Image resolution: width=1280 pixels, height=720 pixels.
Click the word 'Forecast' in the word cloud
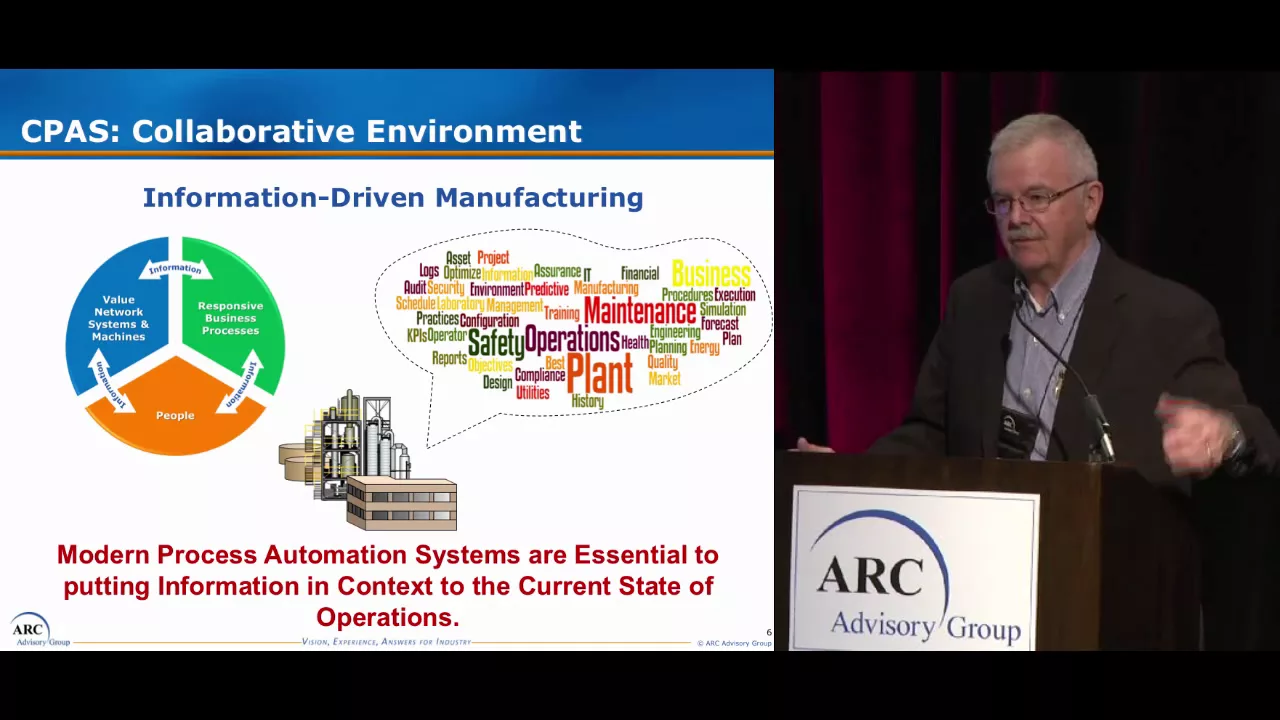(720, 323)
